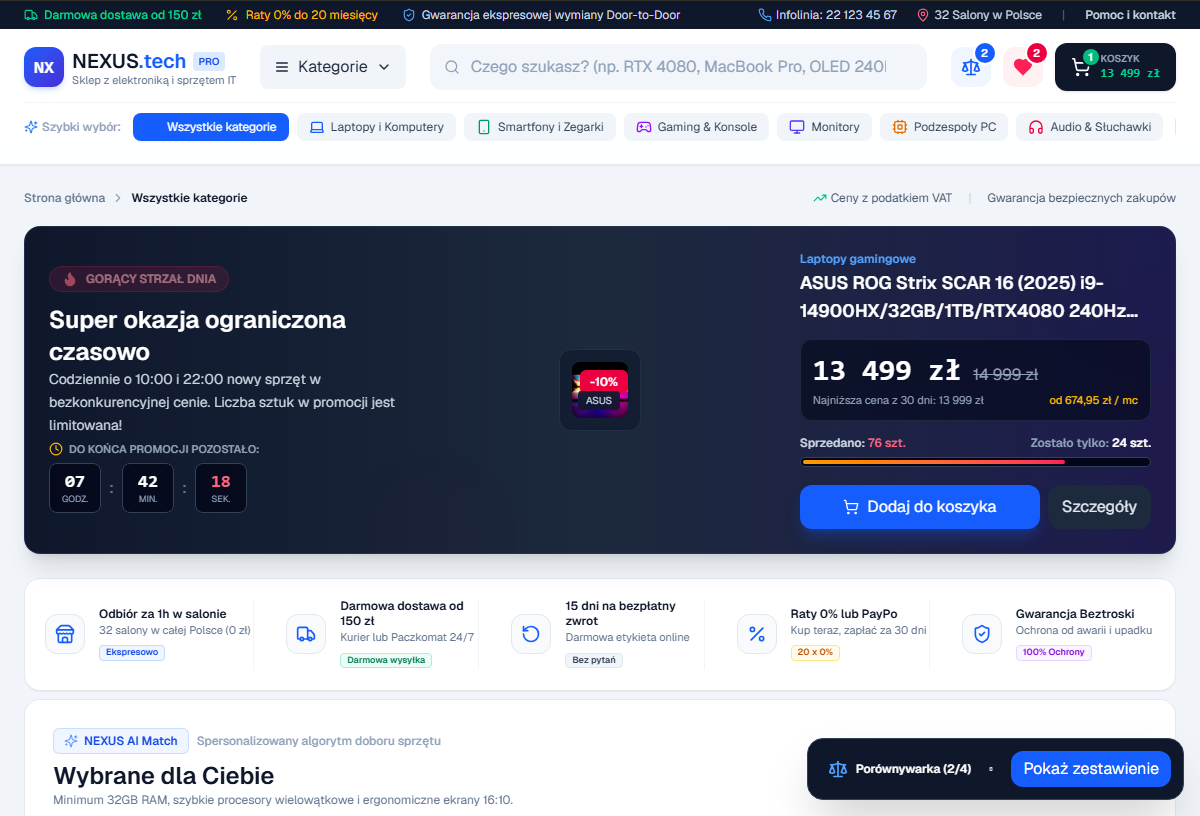Open the compare scales icon in header
1200x816 pixels.
(x=970, y=67)
